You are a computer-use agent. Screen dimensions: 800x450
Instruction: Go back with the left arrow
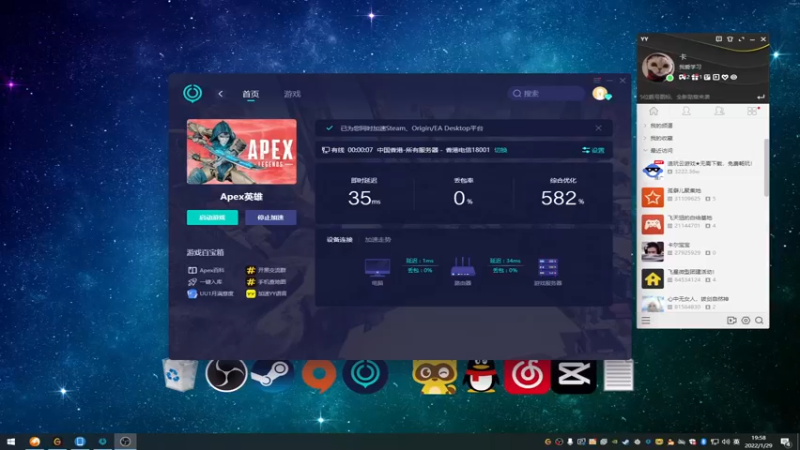(220, 94)
